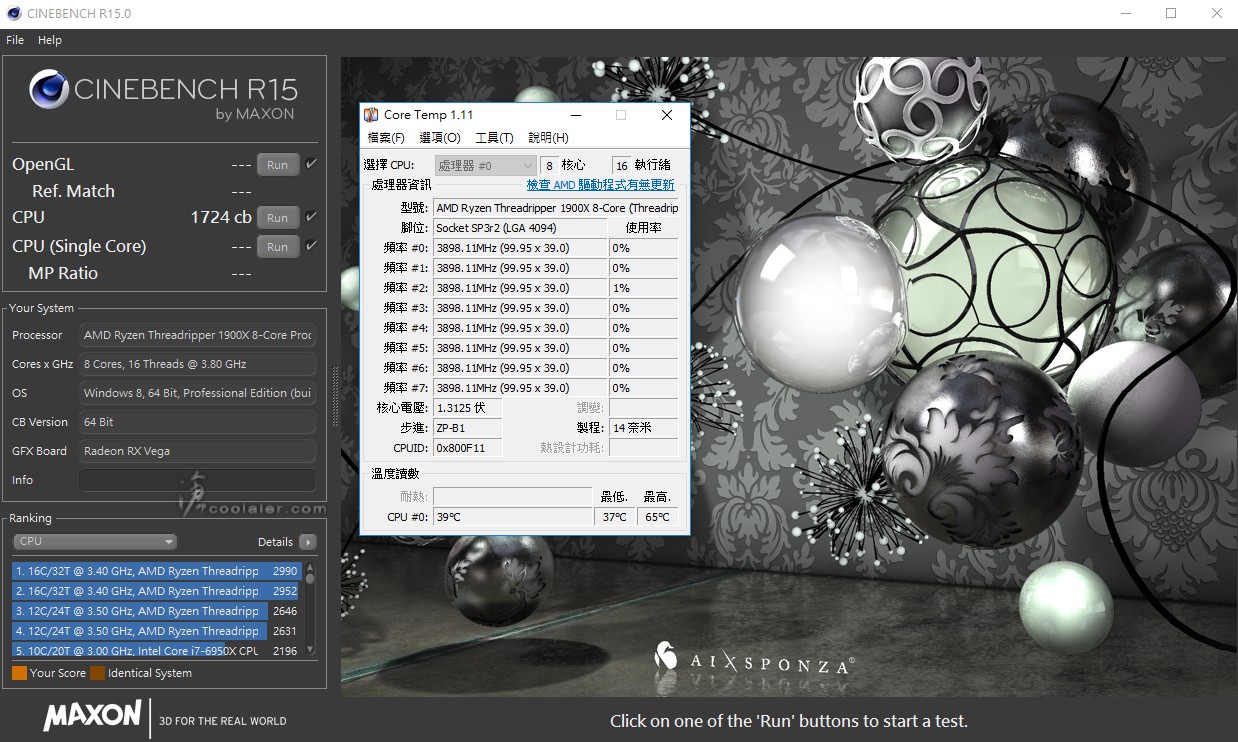Toggle the CPU (Single Core) test checkbox
This screenshot has width=1238, height=742.
[x=311, y=246]
